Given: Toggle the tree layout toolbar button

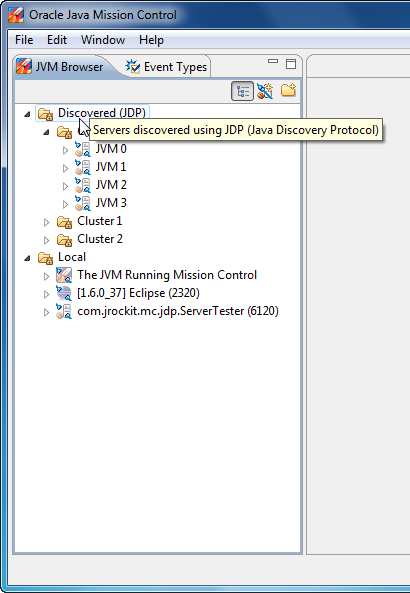Looking at the screenshot, I should click(x=242, y=91).
